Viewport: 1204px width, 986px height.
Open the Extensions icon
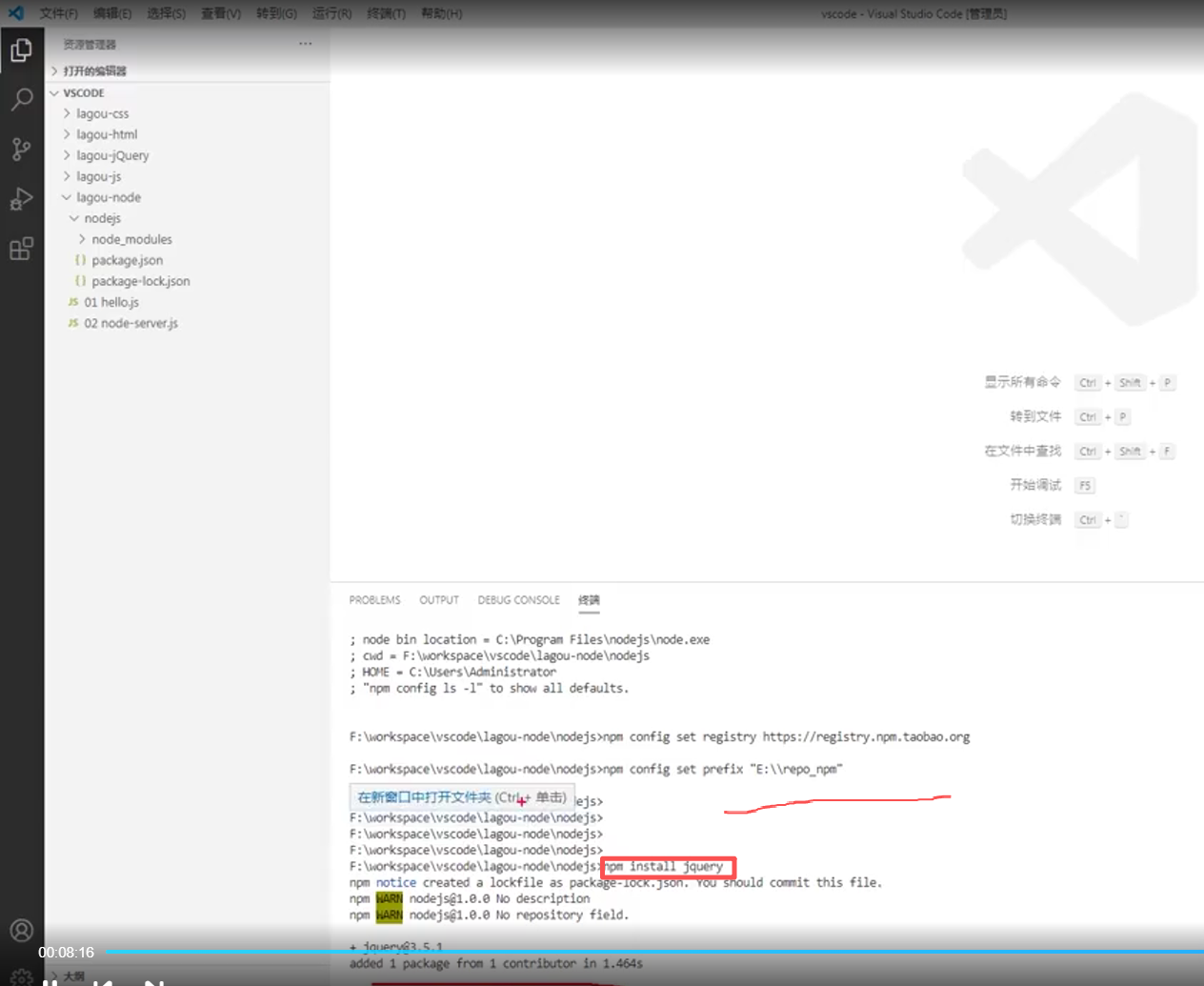point(21,249)
